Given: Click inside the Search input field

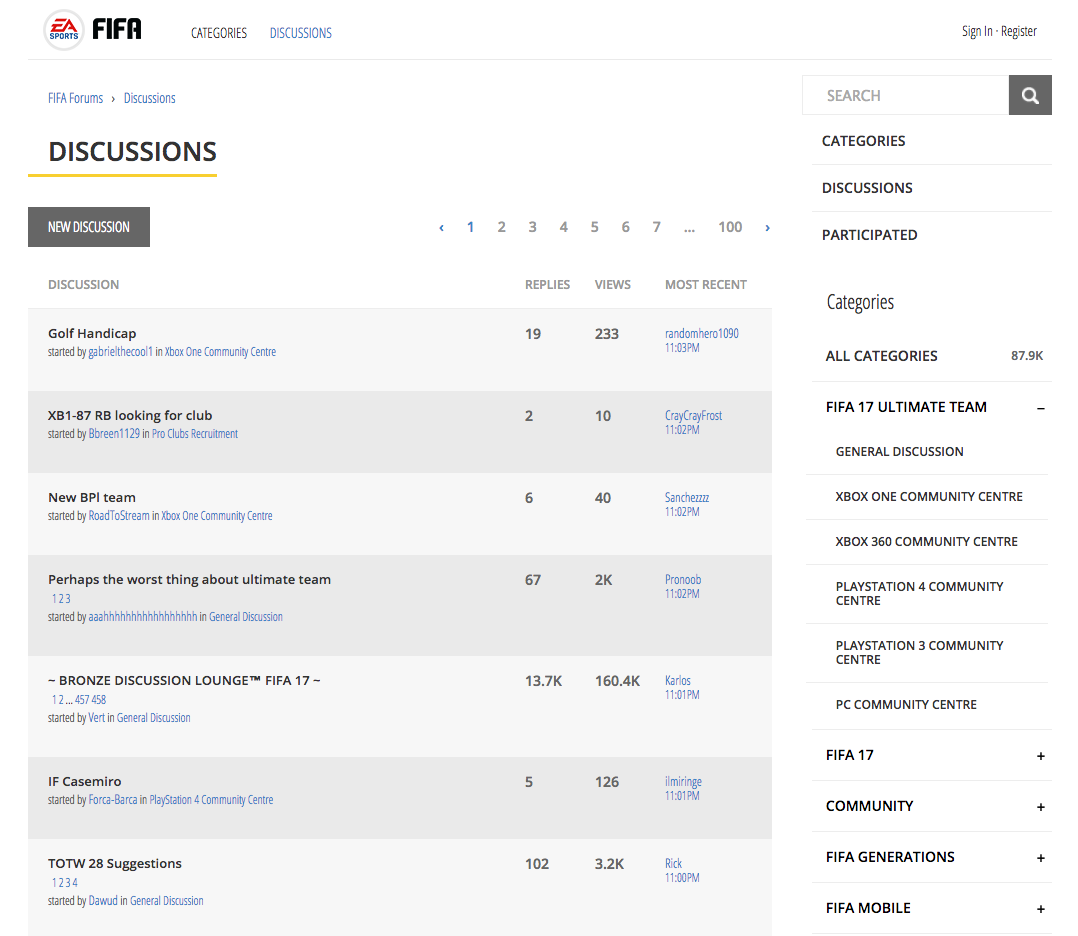Looking at the screenshot, I should (x=905, y=95).
